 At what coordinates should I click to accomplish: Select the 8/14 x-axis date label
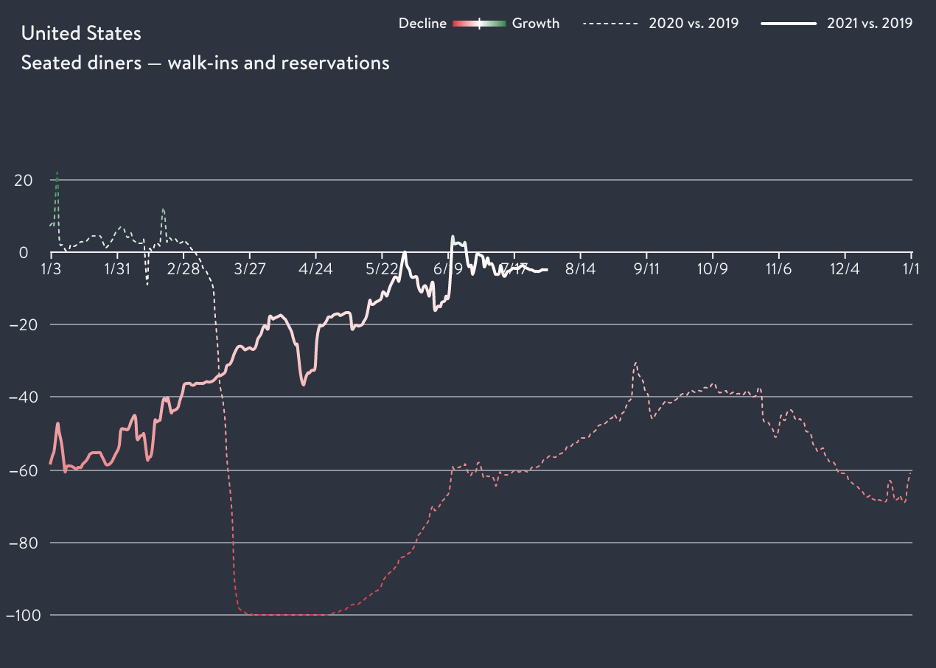coord(580,269)
